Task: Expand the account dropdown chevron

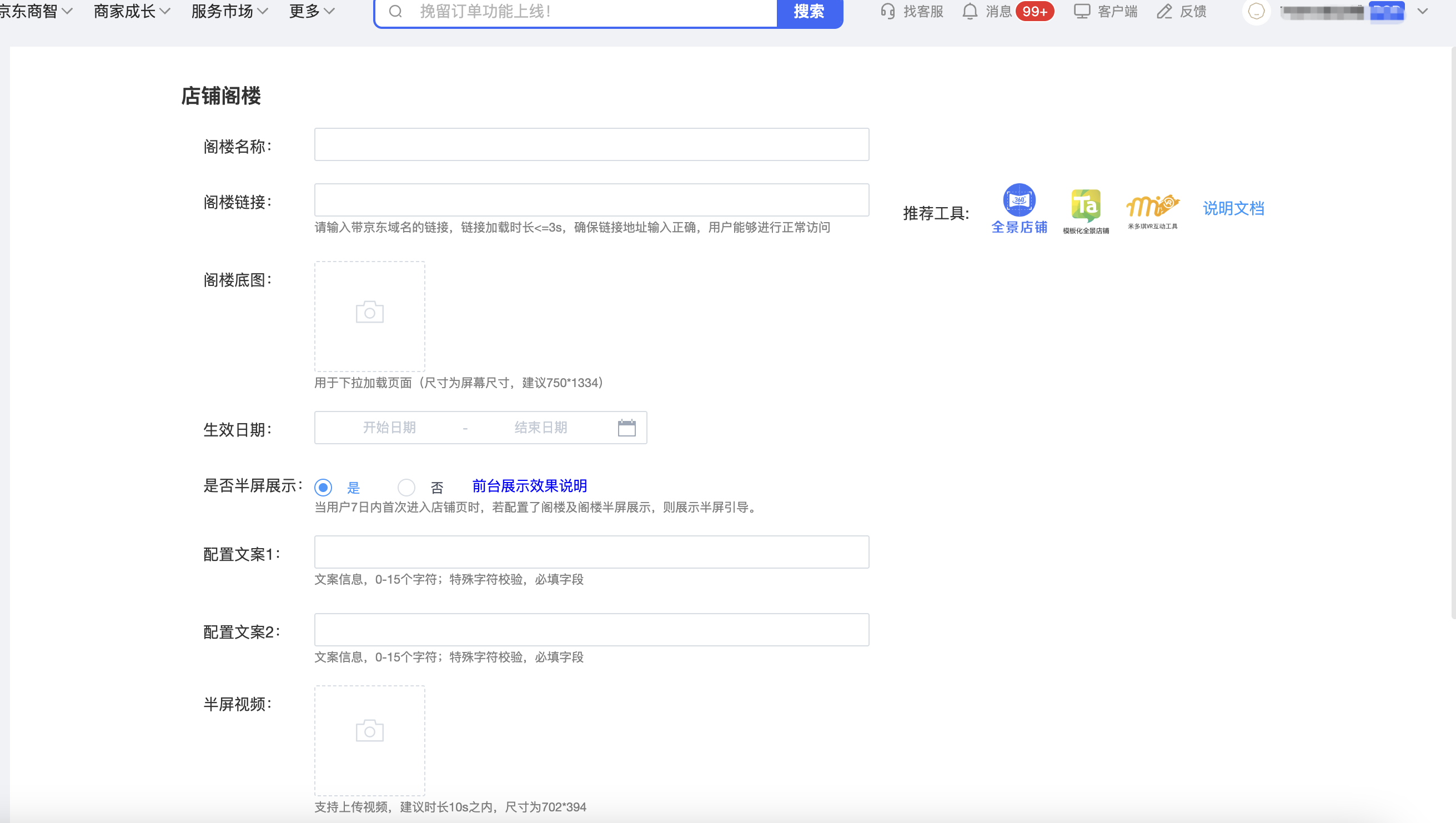Action: pos(1423,11)
